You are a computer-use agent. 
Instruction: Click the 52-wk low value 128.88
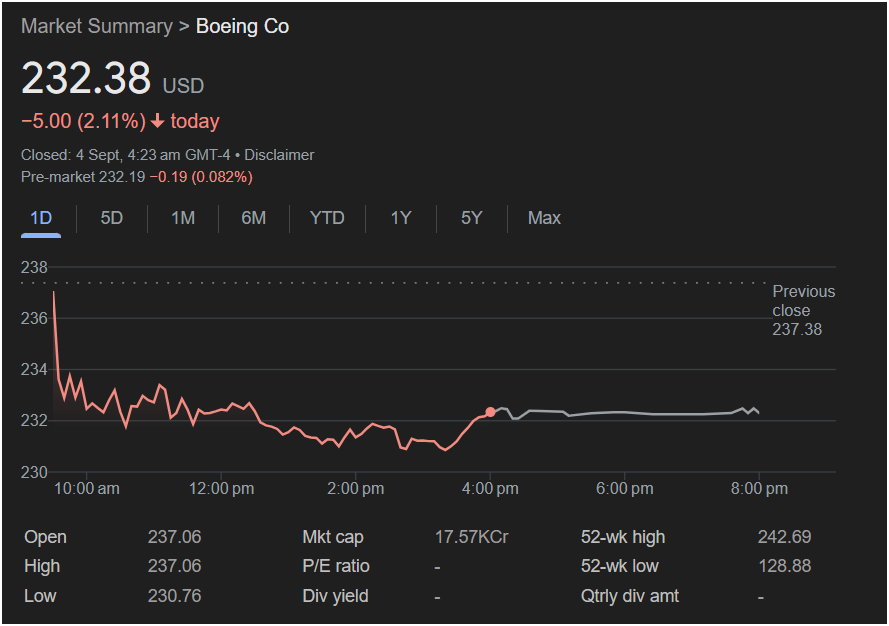[785, 566]
